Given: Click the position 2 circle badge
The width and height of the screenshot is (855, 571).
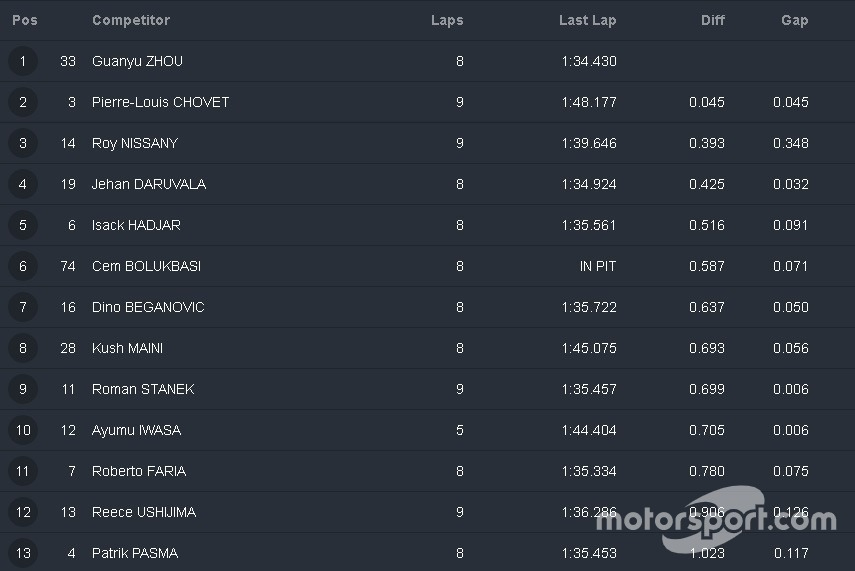Looking at the screenshot, I should pos(23,102).
